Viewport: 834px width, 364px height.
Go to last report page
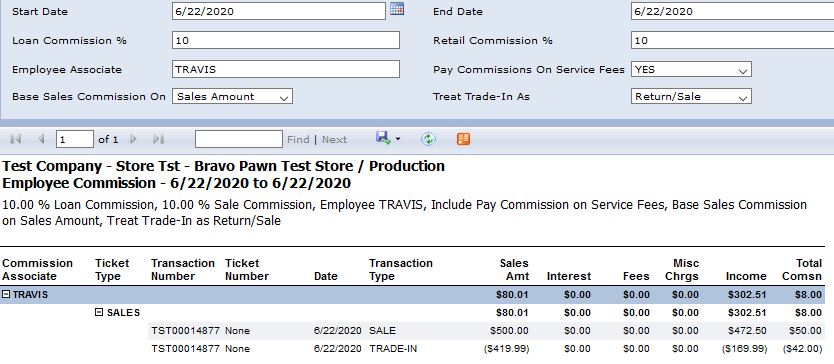(158, 139)
